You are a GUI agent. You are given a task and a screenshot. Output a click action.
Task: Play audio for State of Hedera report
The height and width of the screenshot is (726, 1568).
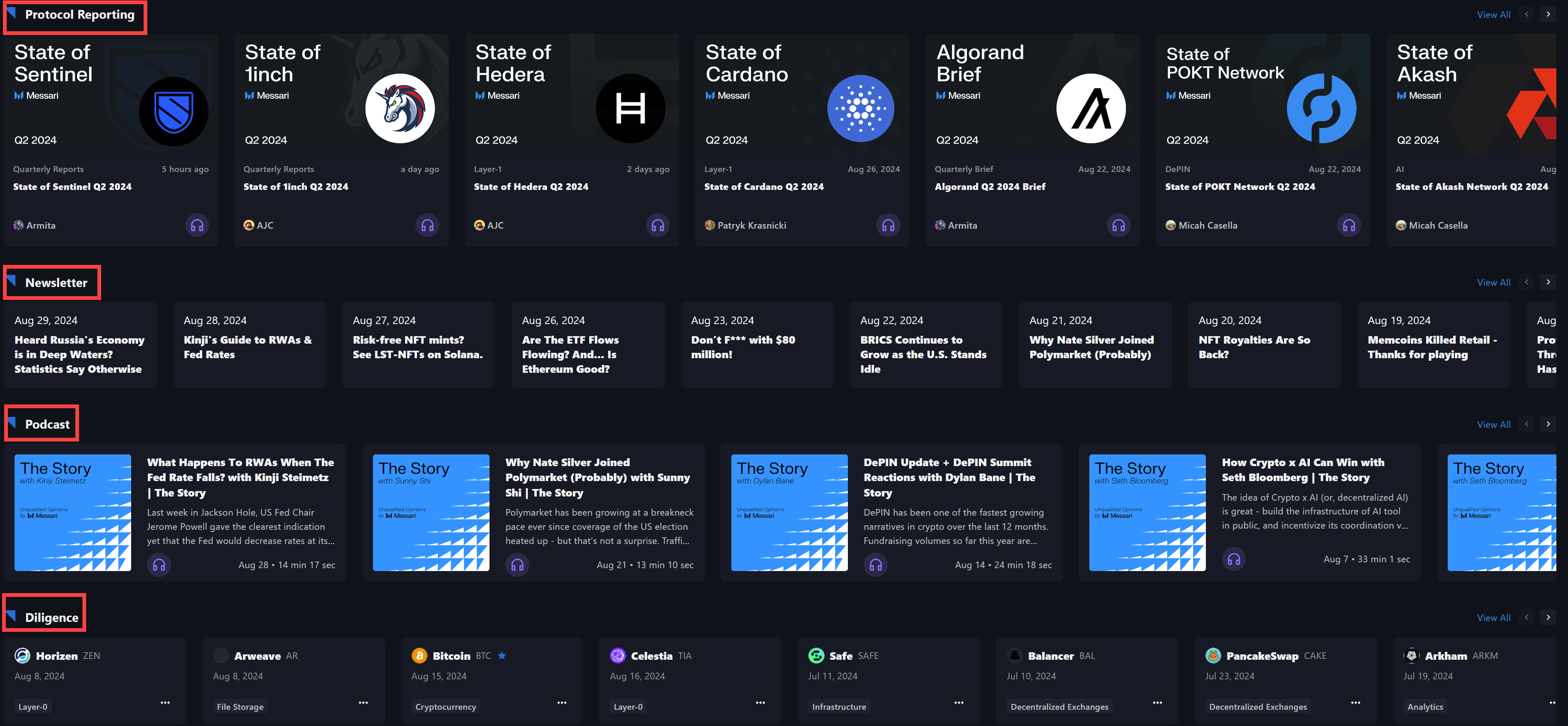coord(657,225)
